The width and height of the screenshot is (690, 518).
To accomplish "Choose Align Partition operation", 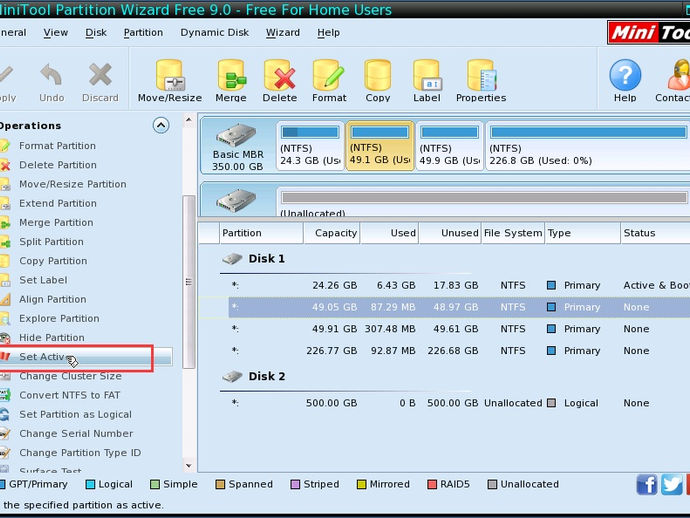I will [x=52, y=299].
